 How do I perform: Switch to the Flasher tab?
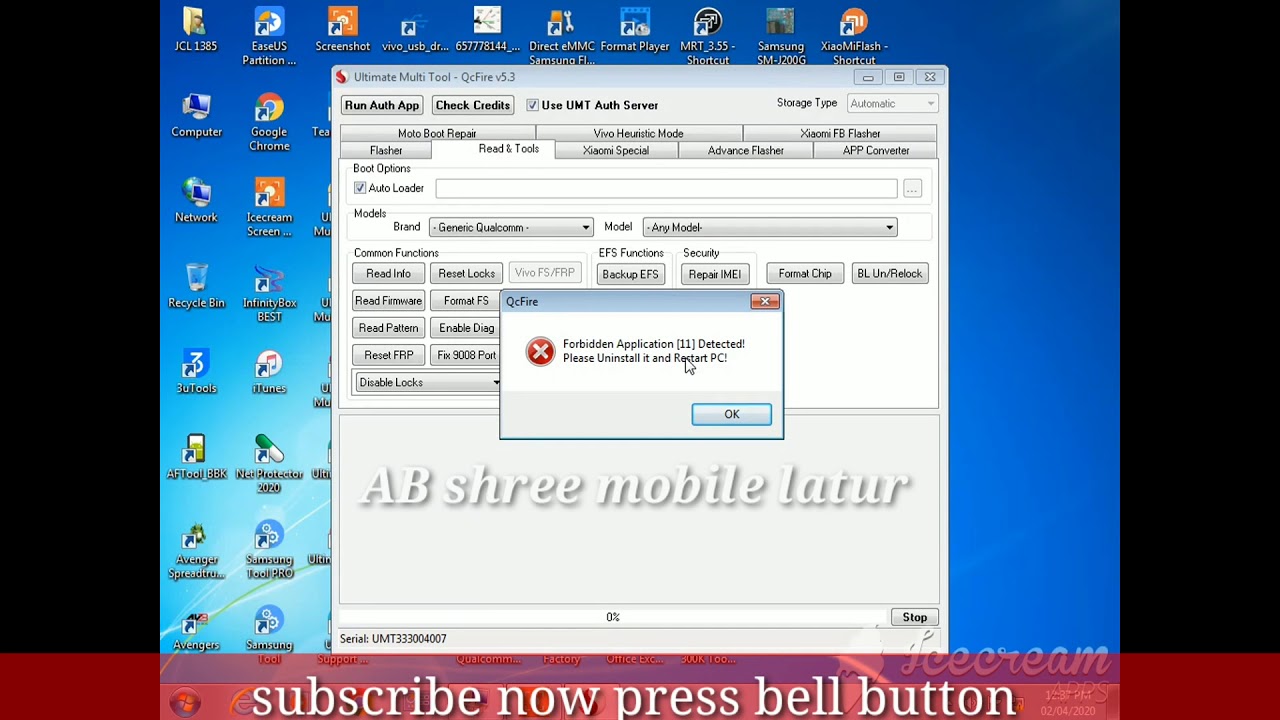coord(386,150)
